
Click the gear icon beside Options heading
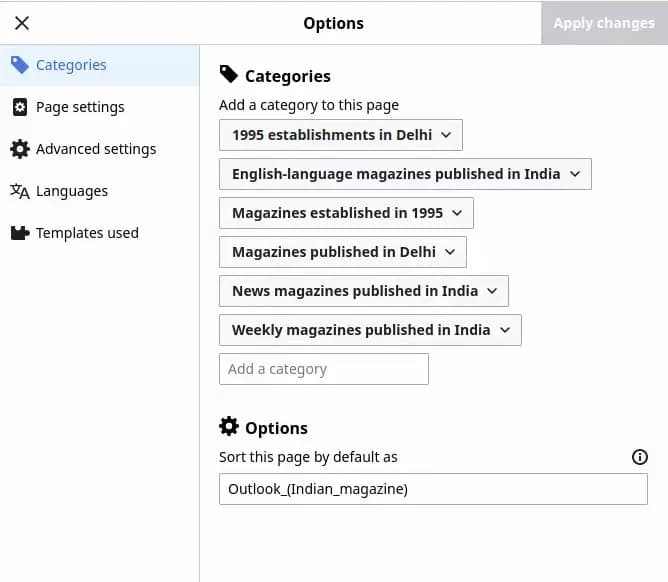click(229, 426)
